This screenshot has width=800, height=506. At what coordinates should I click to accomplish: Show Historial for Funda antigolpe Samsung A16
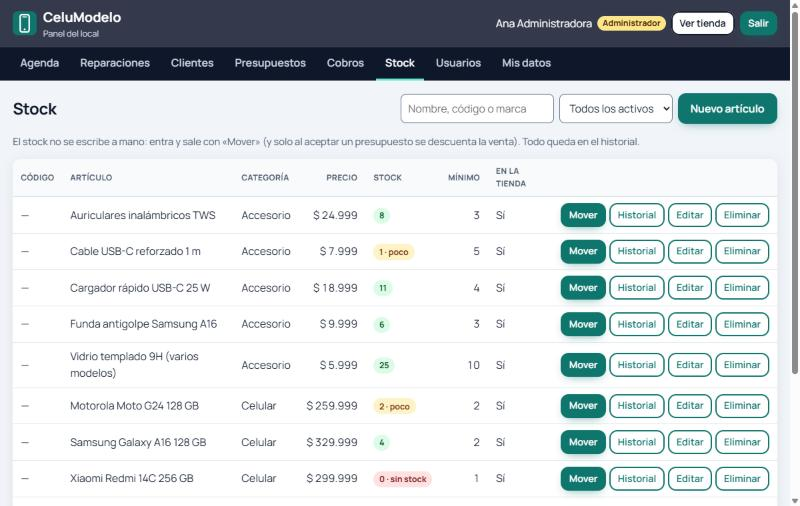[x=637, y=324]
